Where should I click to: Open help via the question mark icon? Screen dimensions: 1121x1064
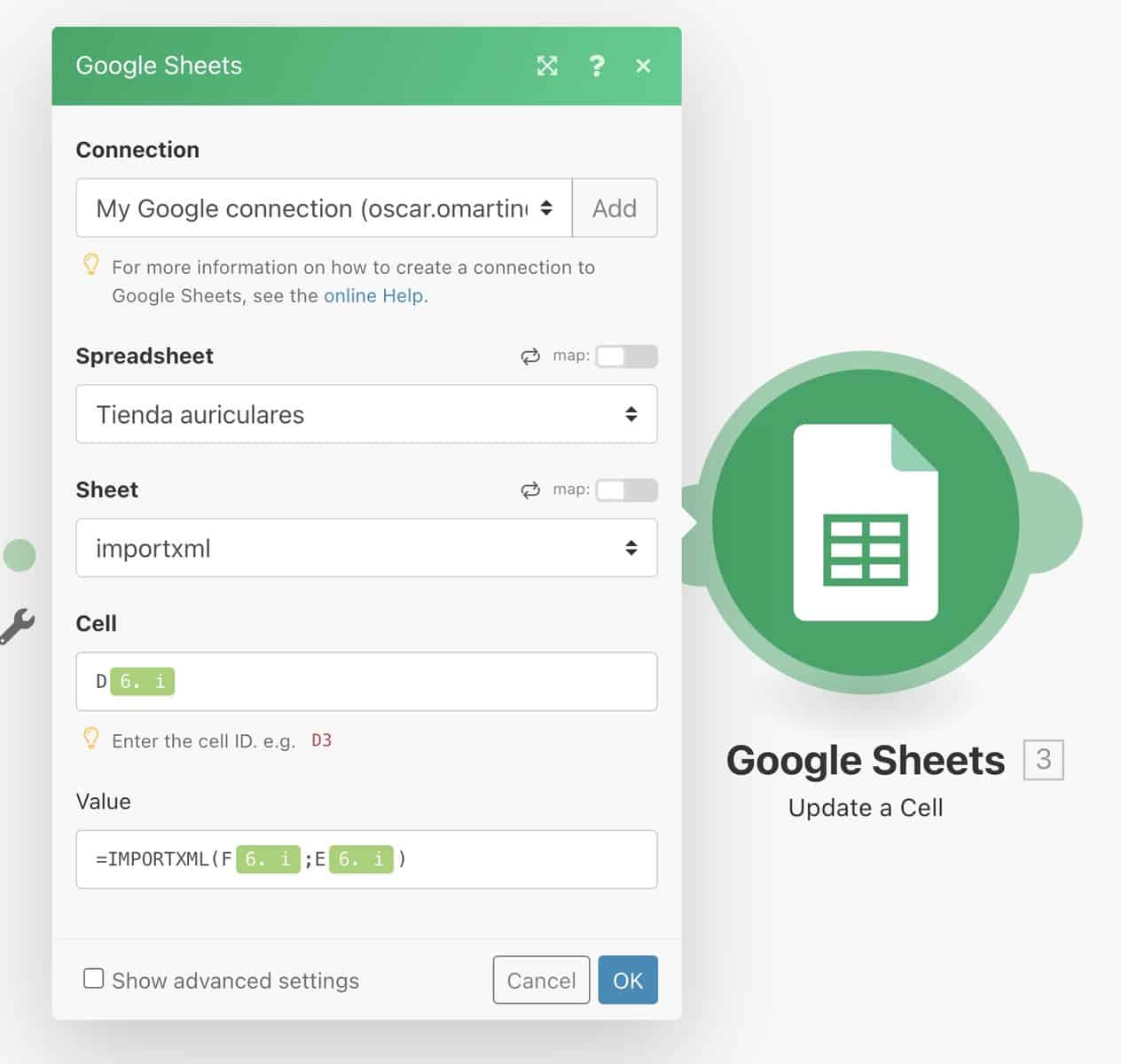[597, 66]
